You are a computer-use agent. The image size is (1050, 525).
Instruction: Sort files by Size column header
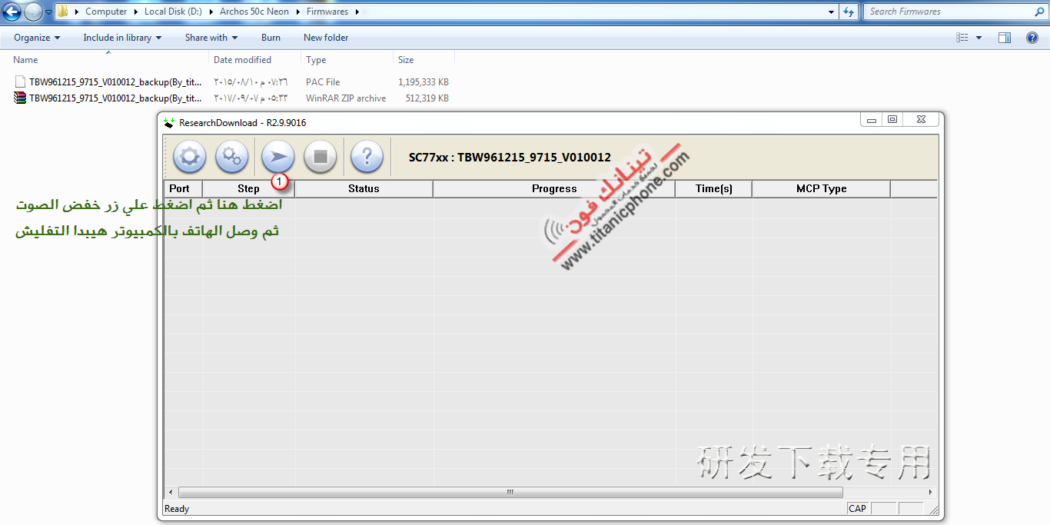(406, 60)
